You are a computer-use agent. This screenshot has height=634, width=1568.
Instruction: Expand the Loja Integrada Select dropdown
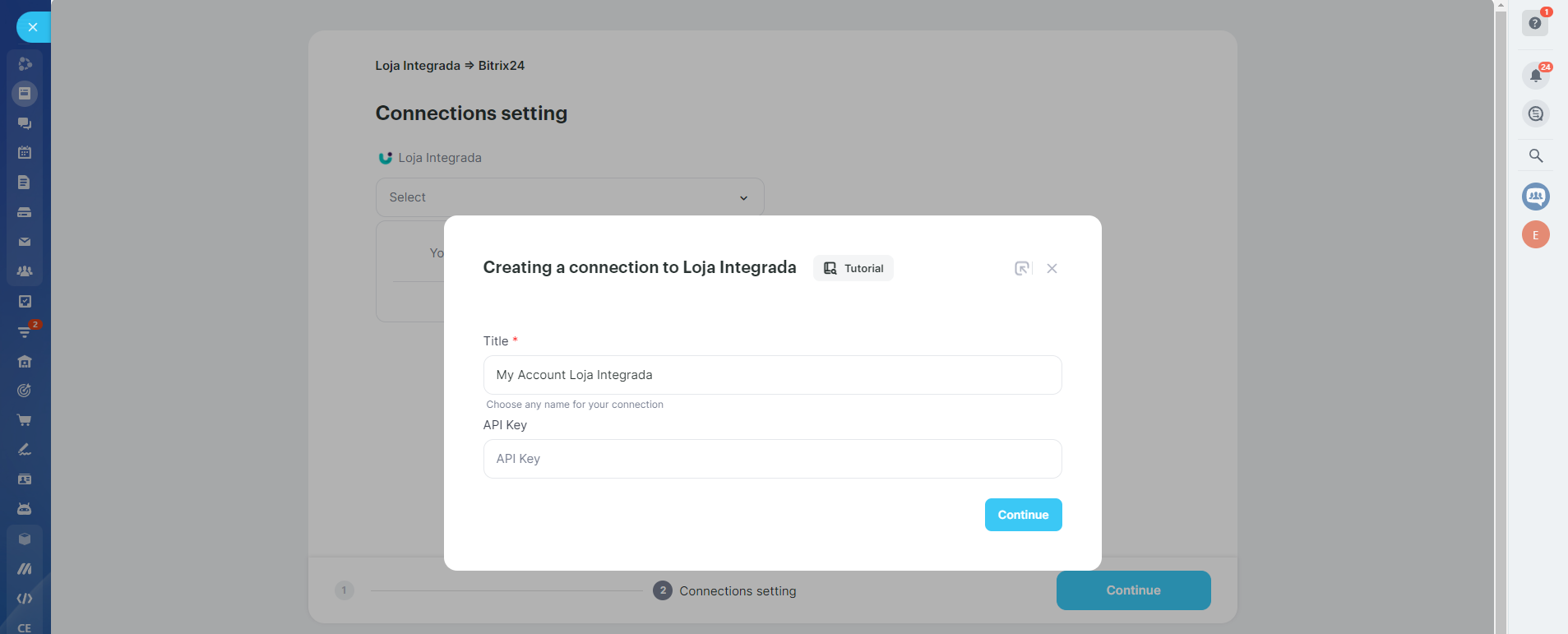coord(570,197)
